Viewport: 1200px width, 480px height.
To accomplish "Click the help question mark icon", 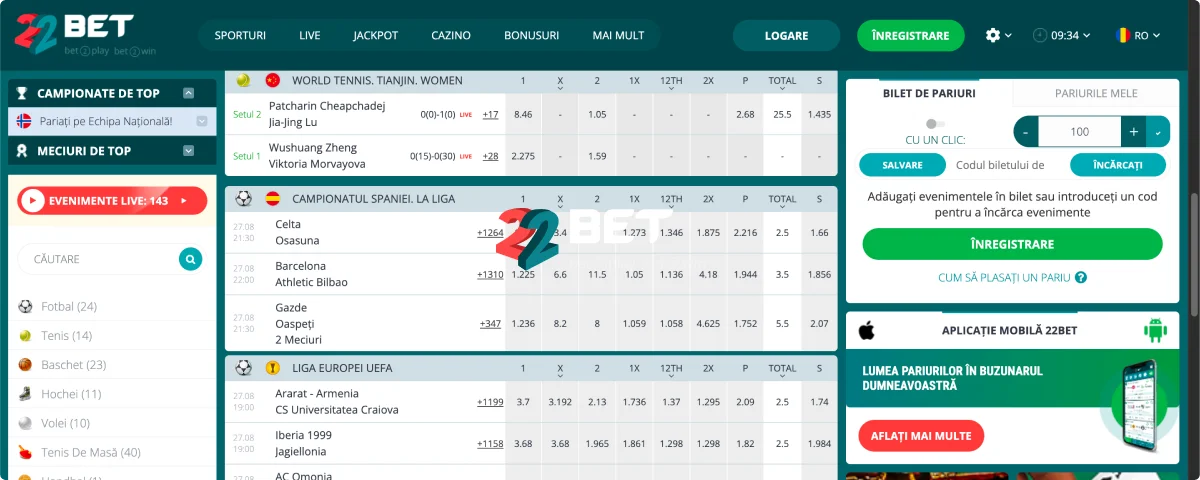I will pos(1081,278).
